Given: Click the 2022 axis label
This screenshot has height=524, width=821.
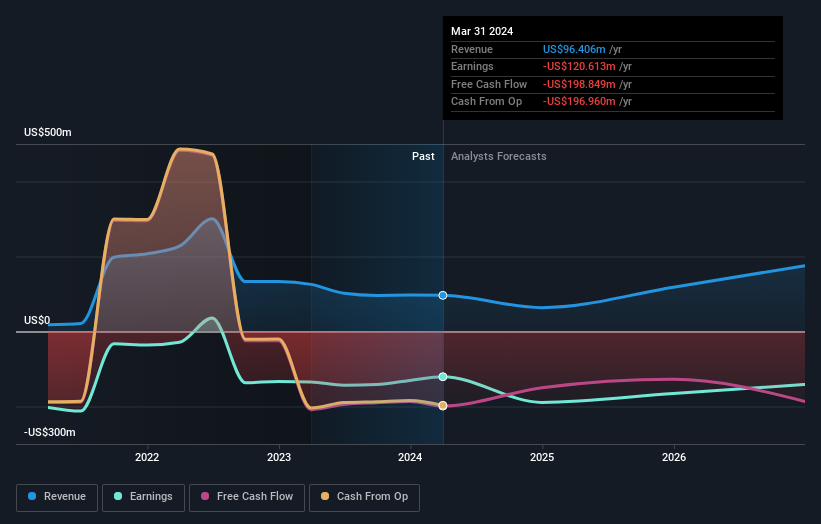Looking at the screenshot, I should point(147,458).
